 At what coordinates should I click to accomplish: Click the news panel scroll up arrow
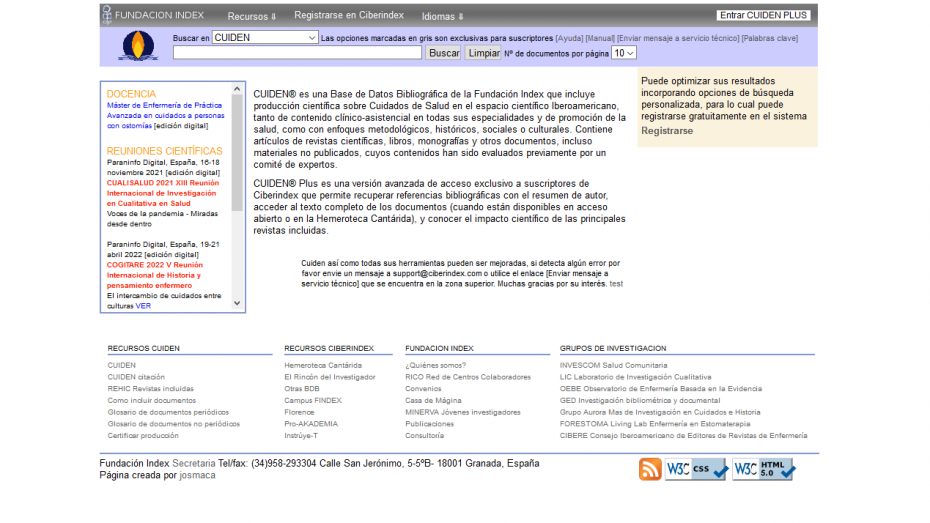(237, 89)
